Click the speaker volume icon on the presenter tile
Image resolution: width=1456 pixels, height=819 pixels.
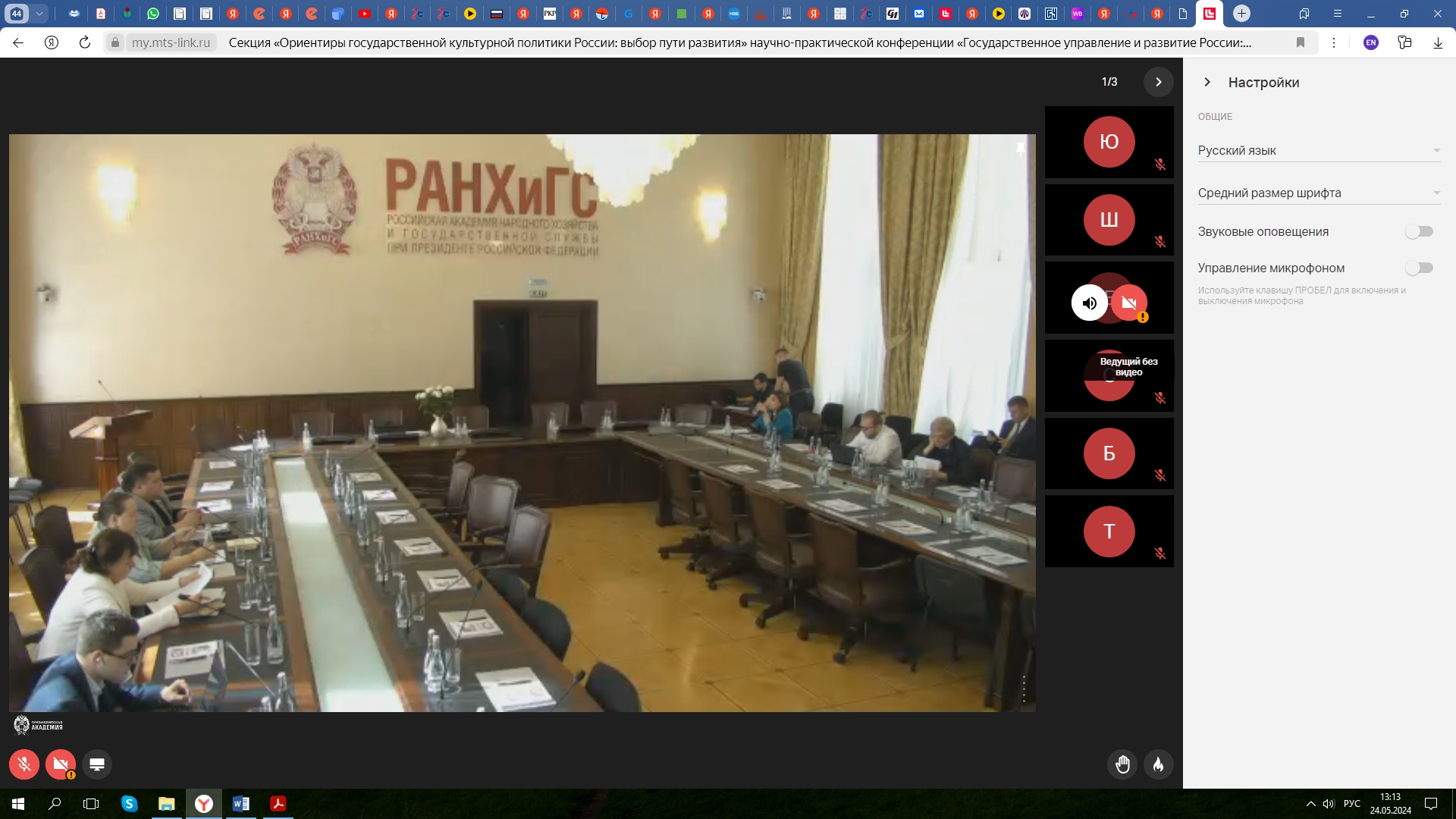(x=1089, y=303)
